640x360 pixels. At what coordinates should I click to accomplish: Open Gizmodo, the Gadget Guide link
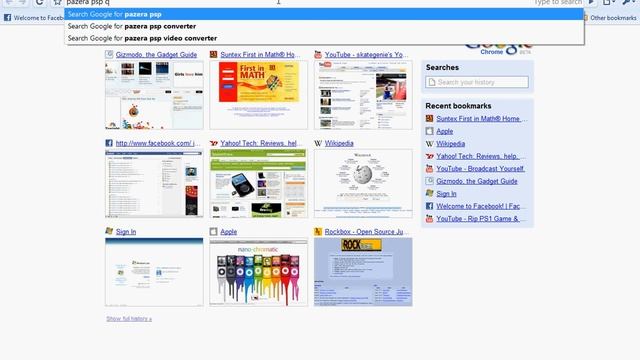156,55
